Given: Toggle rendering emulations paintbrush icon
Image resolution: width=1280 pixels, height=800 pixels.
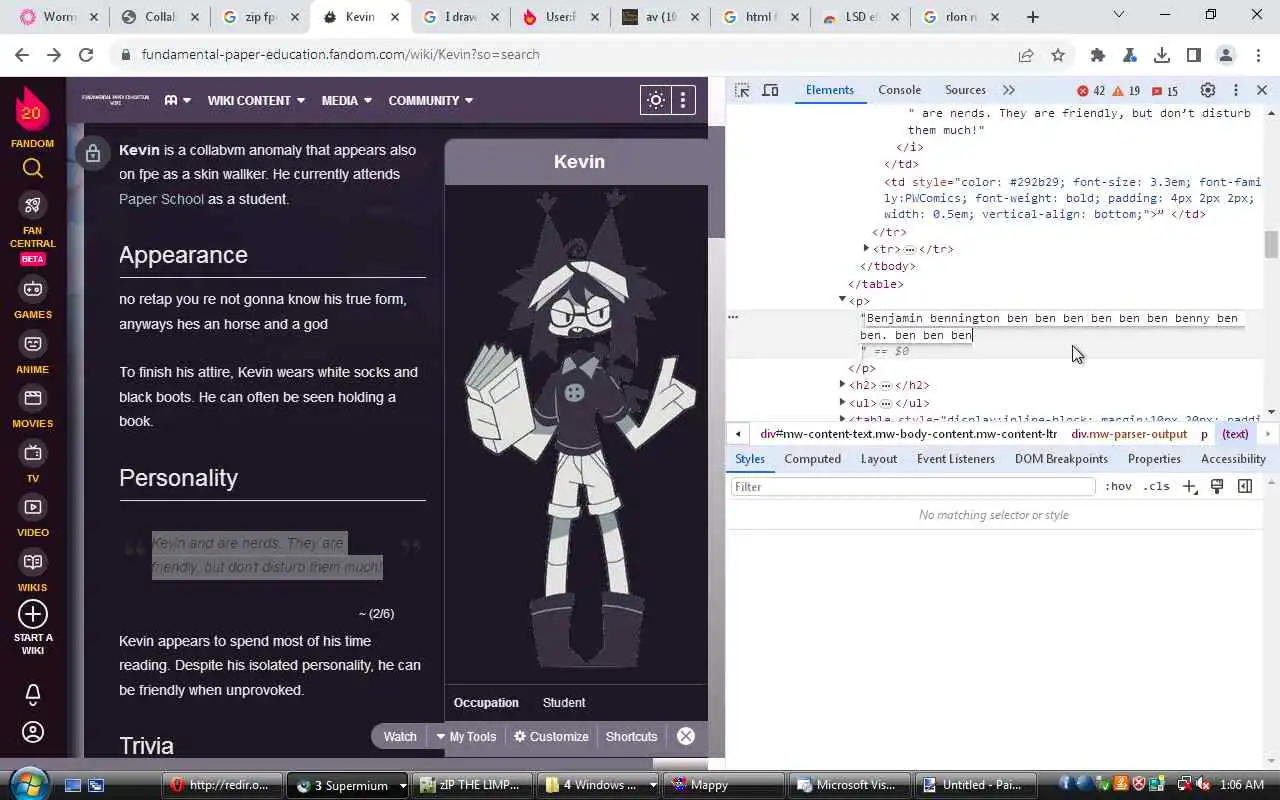Looking at the screenshot, I should [x=1217, y=487].
